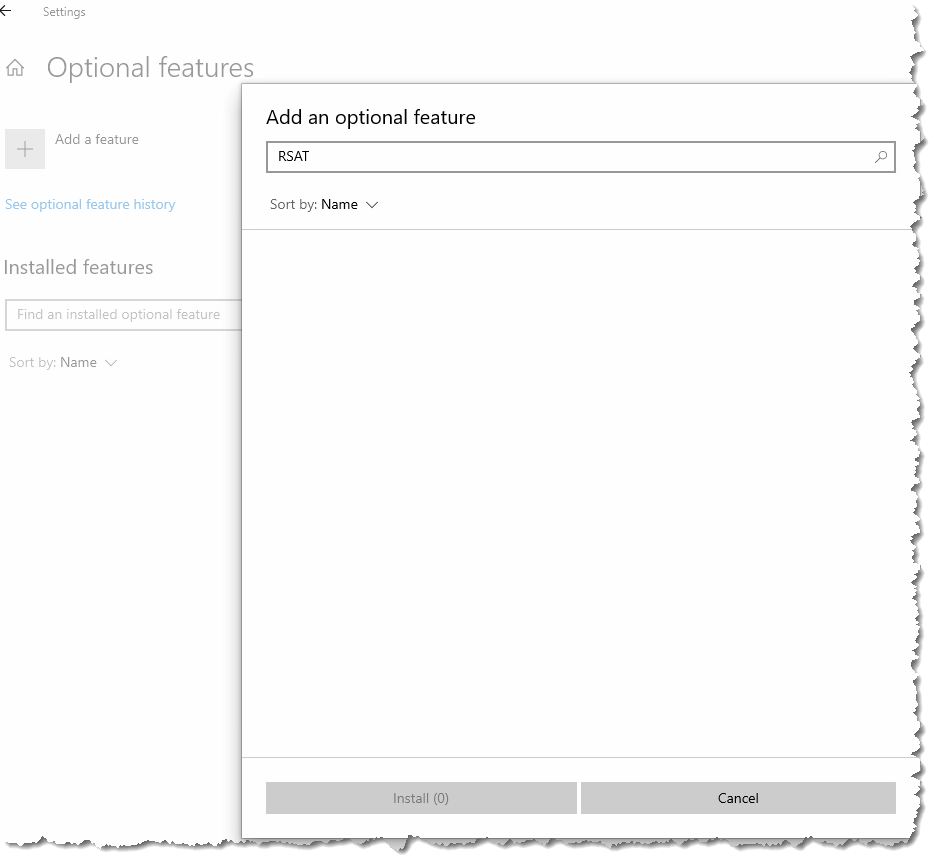Cancel the Add an optional feature dialog
The width and height of the screenshot is (937, 863).
pyautogui.click(x=738, y=798)
